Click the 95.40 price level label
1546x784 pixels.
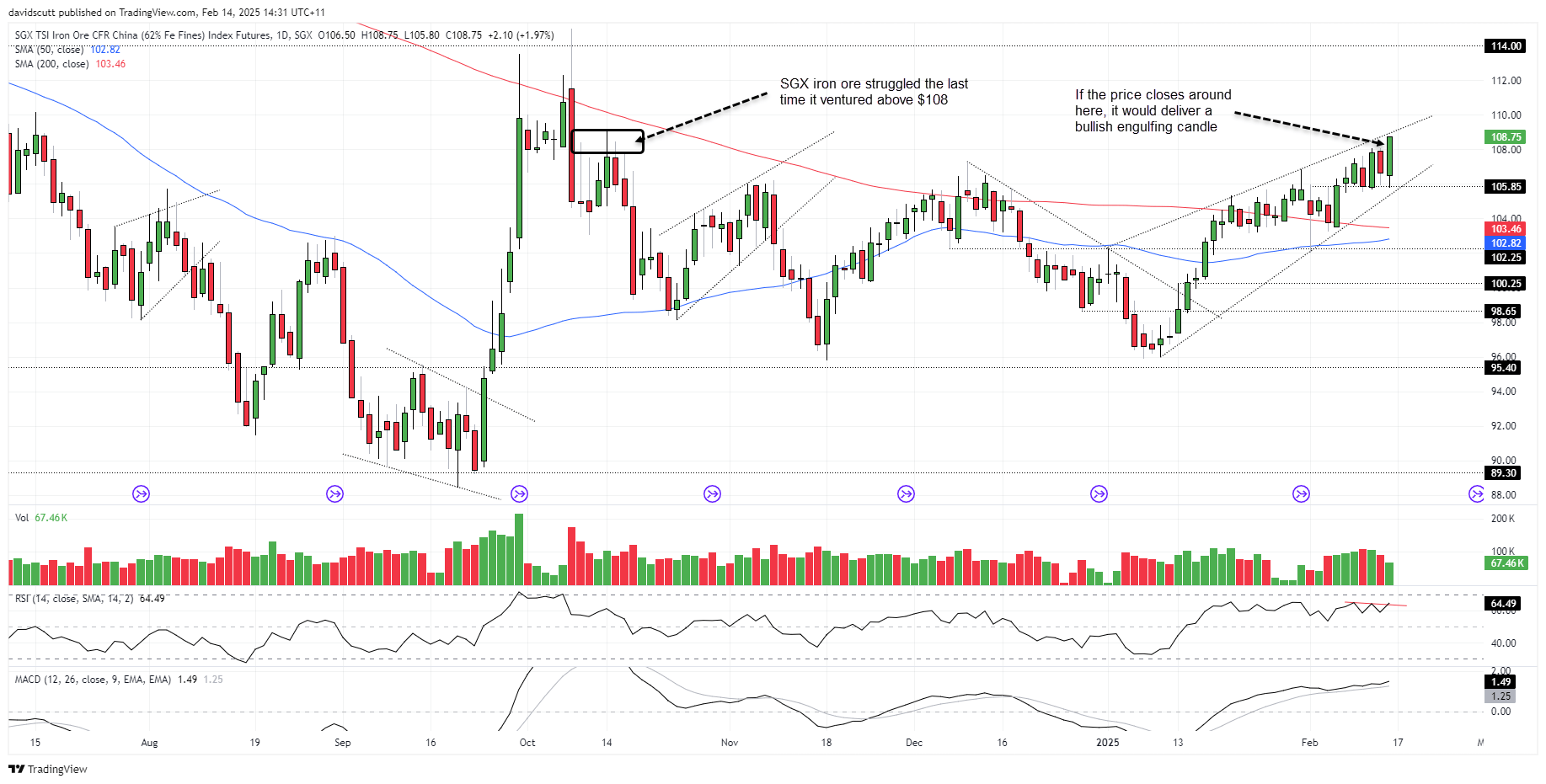coord(1505,368)
